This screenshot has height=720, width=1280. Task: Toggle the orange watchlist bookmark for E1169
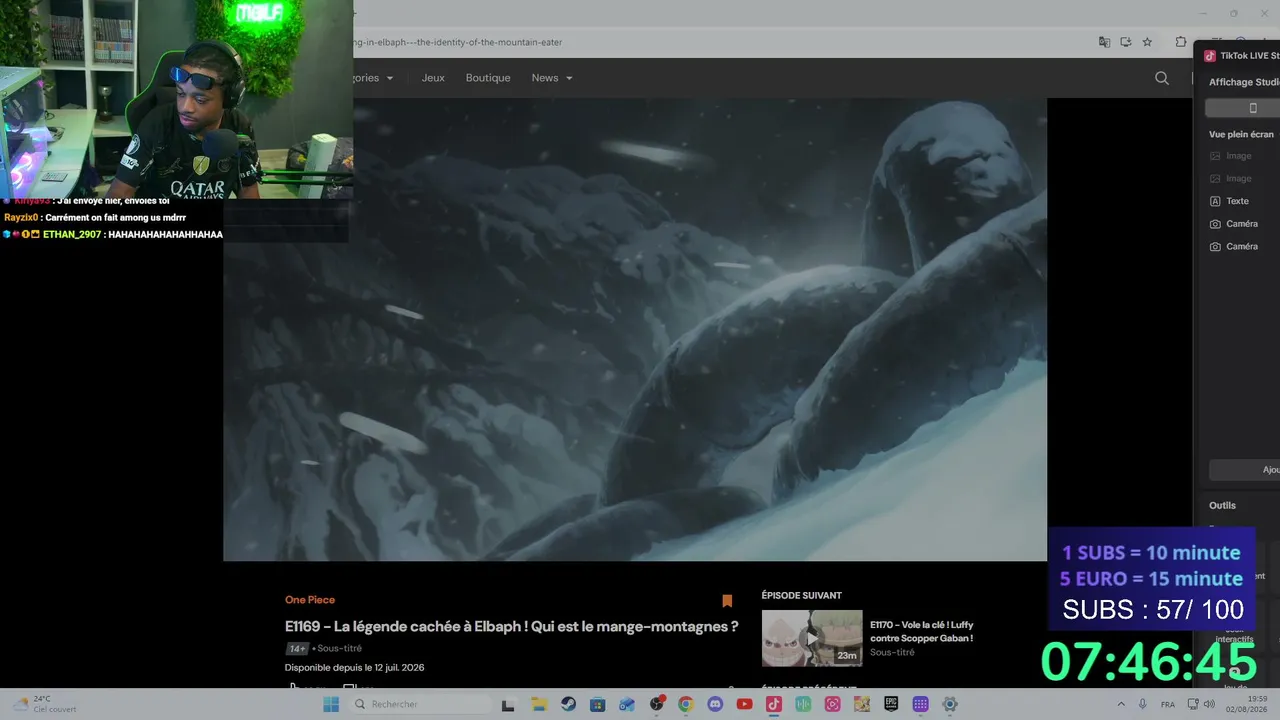pyautogui.click(x=727, y=601)
